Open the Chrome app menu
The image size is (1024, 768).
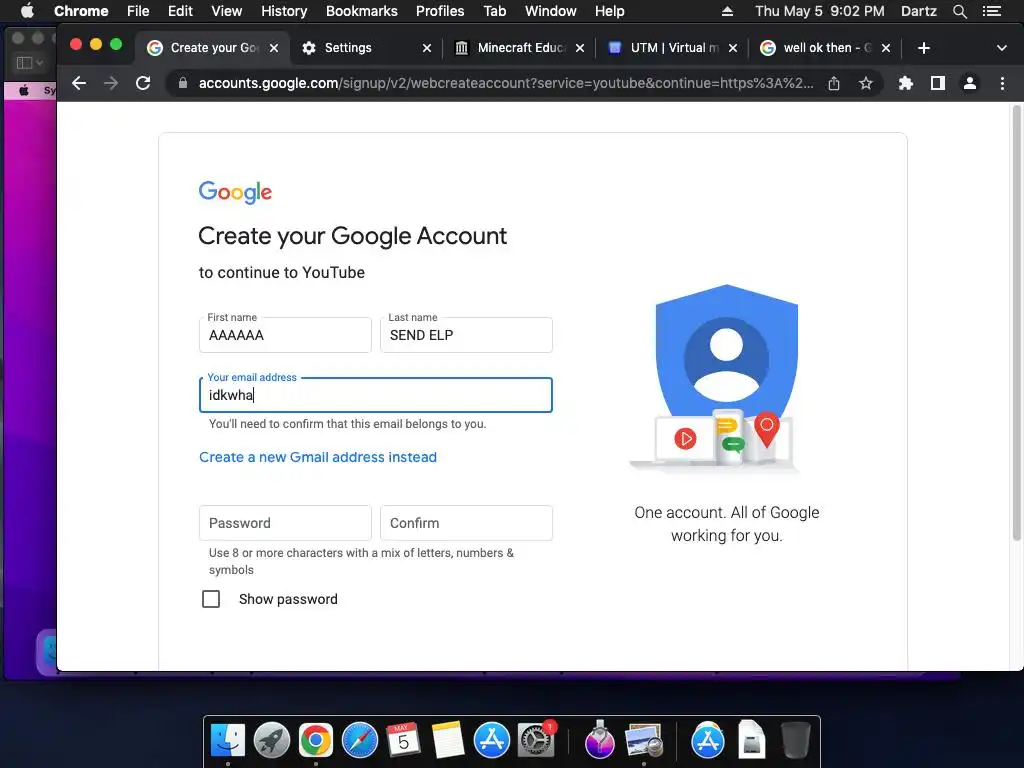(x=81, y=11)
